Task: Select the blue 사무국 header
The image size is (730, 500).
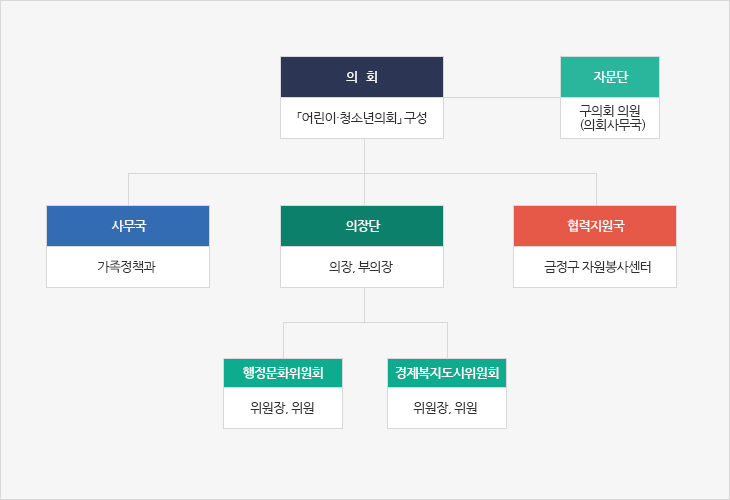Action: 128,226
